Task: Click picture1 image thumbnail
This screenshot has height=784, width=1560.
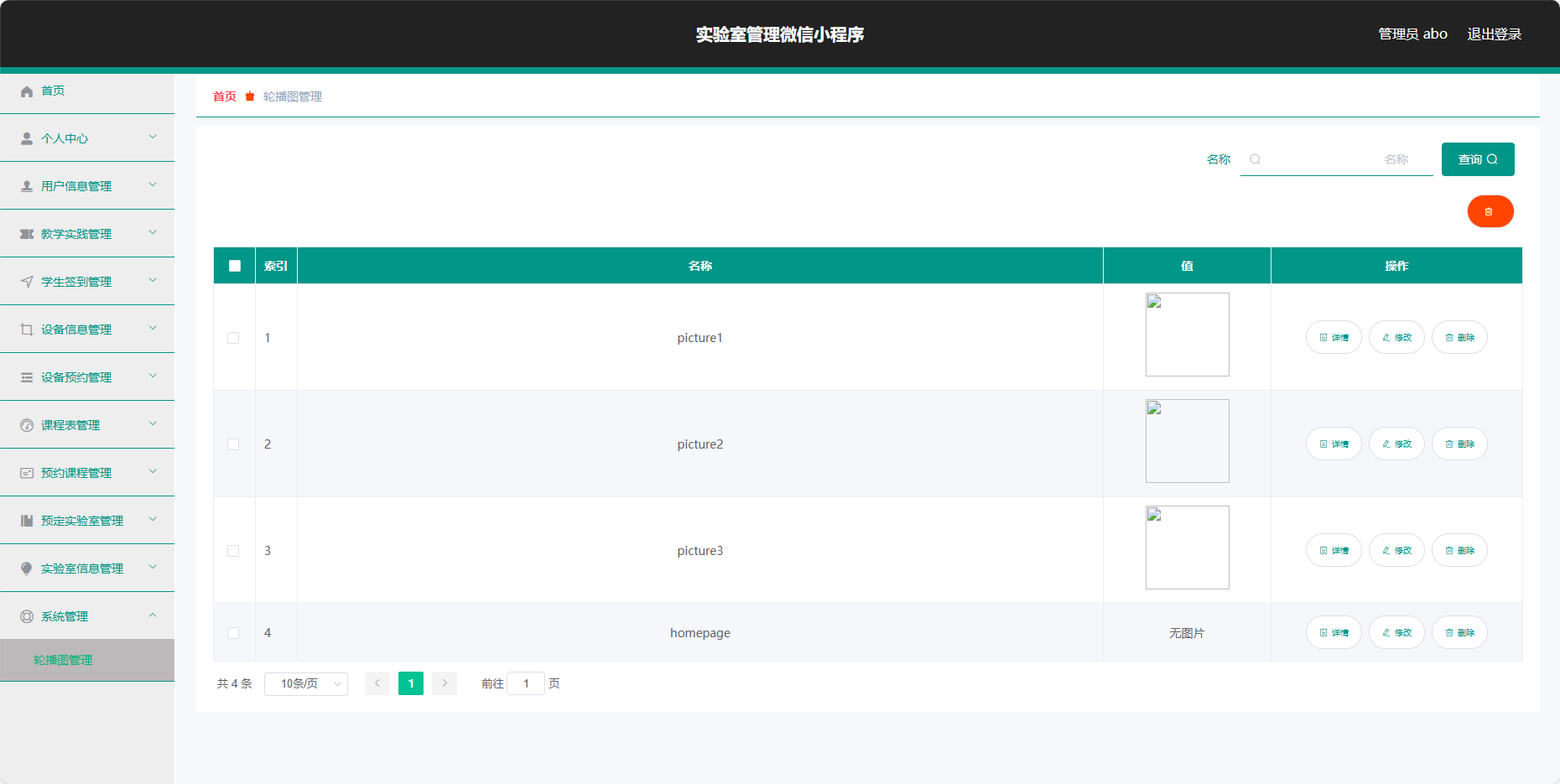Action: click(x=1188, y=335)
